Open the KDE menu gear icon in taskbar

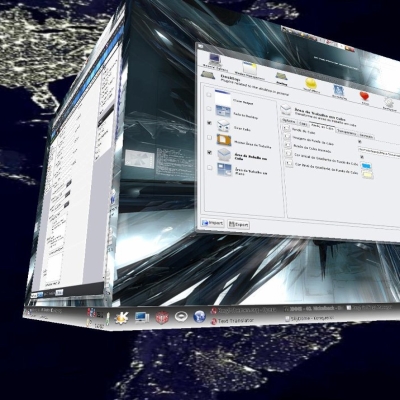(x=121, y=317)
